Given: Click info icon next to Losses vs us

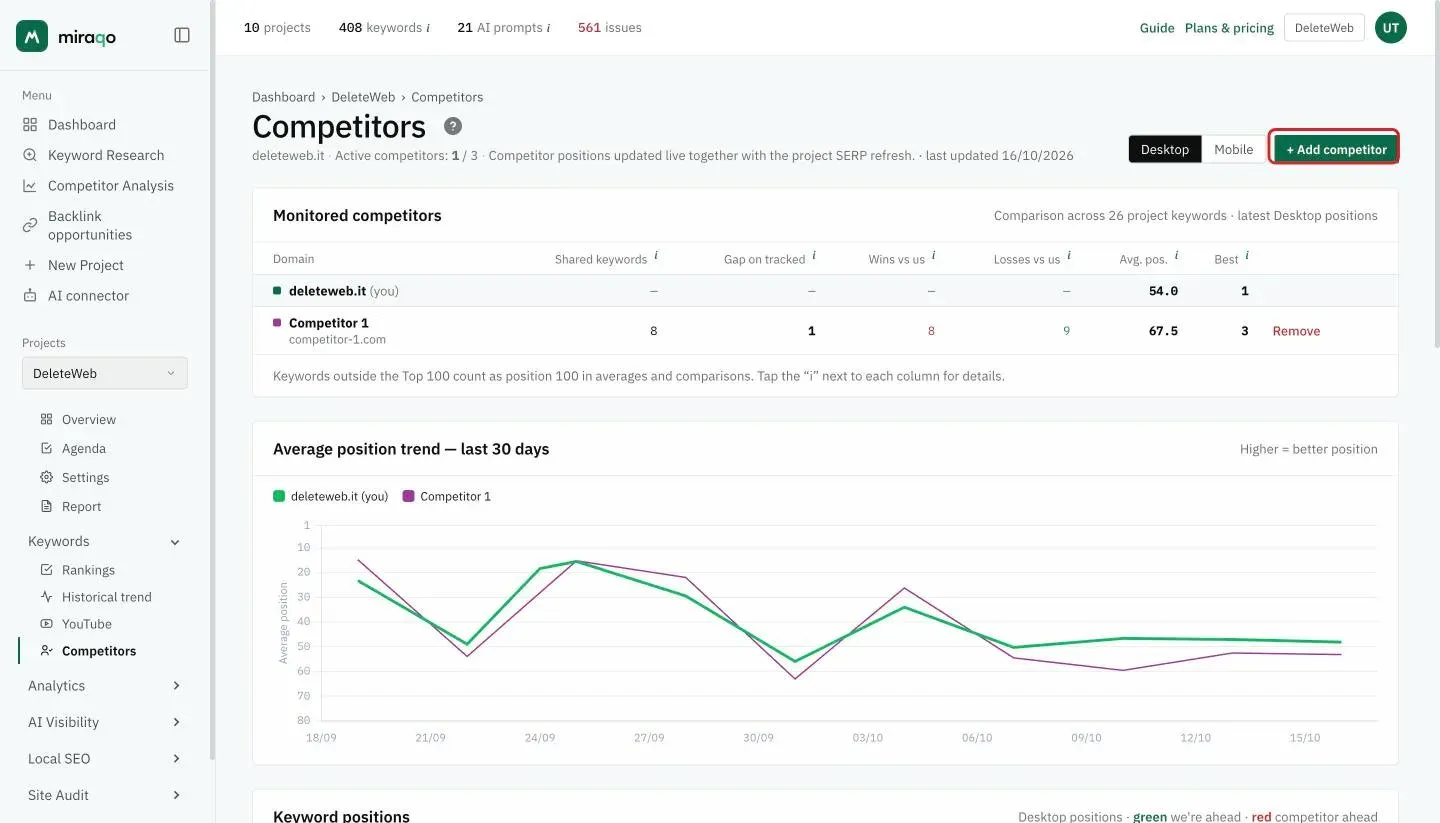Looking at the screenshot, I should coord(1069,256).
